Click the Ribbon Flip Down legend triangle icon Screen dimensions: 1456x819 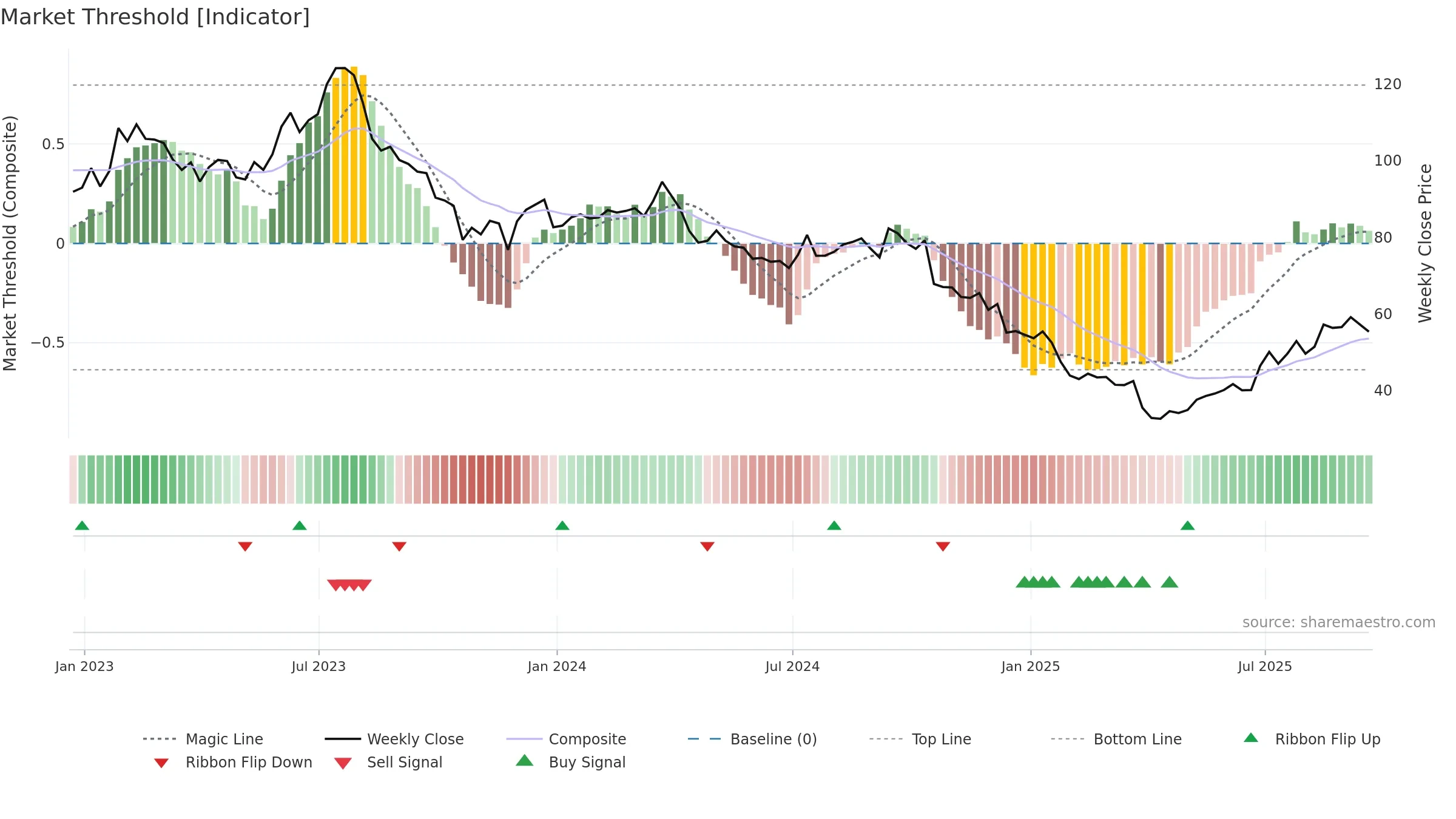pyautogui.click(x=161, y=763)
